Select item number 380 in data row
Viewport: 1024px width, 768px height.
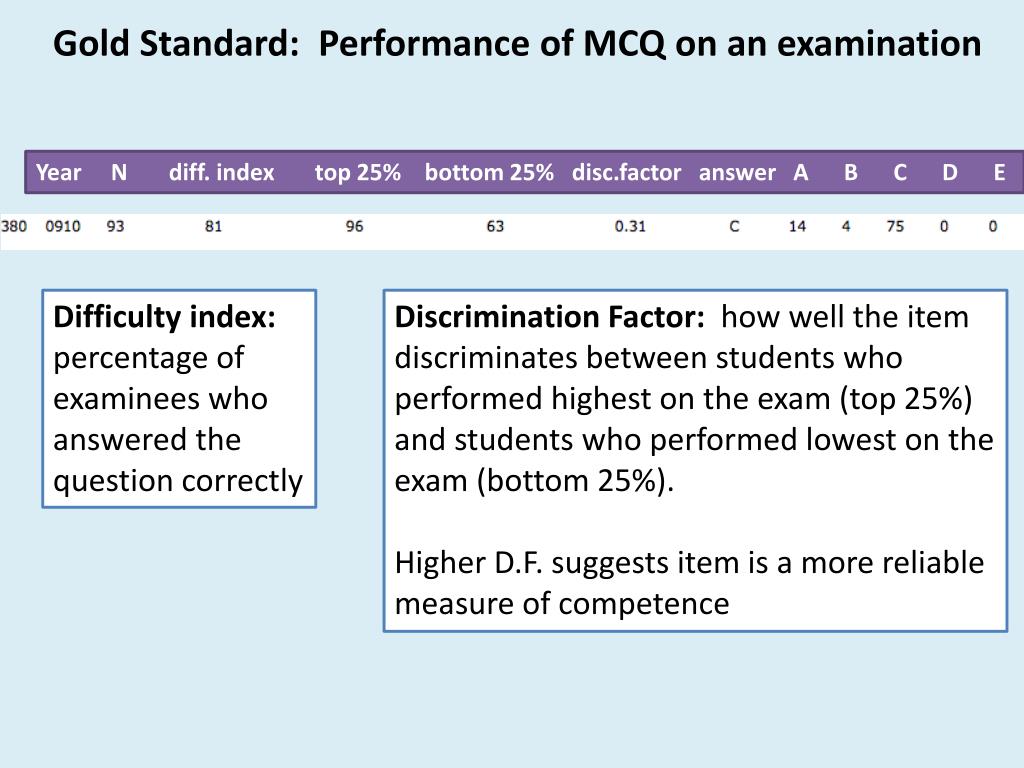[14, 227]
